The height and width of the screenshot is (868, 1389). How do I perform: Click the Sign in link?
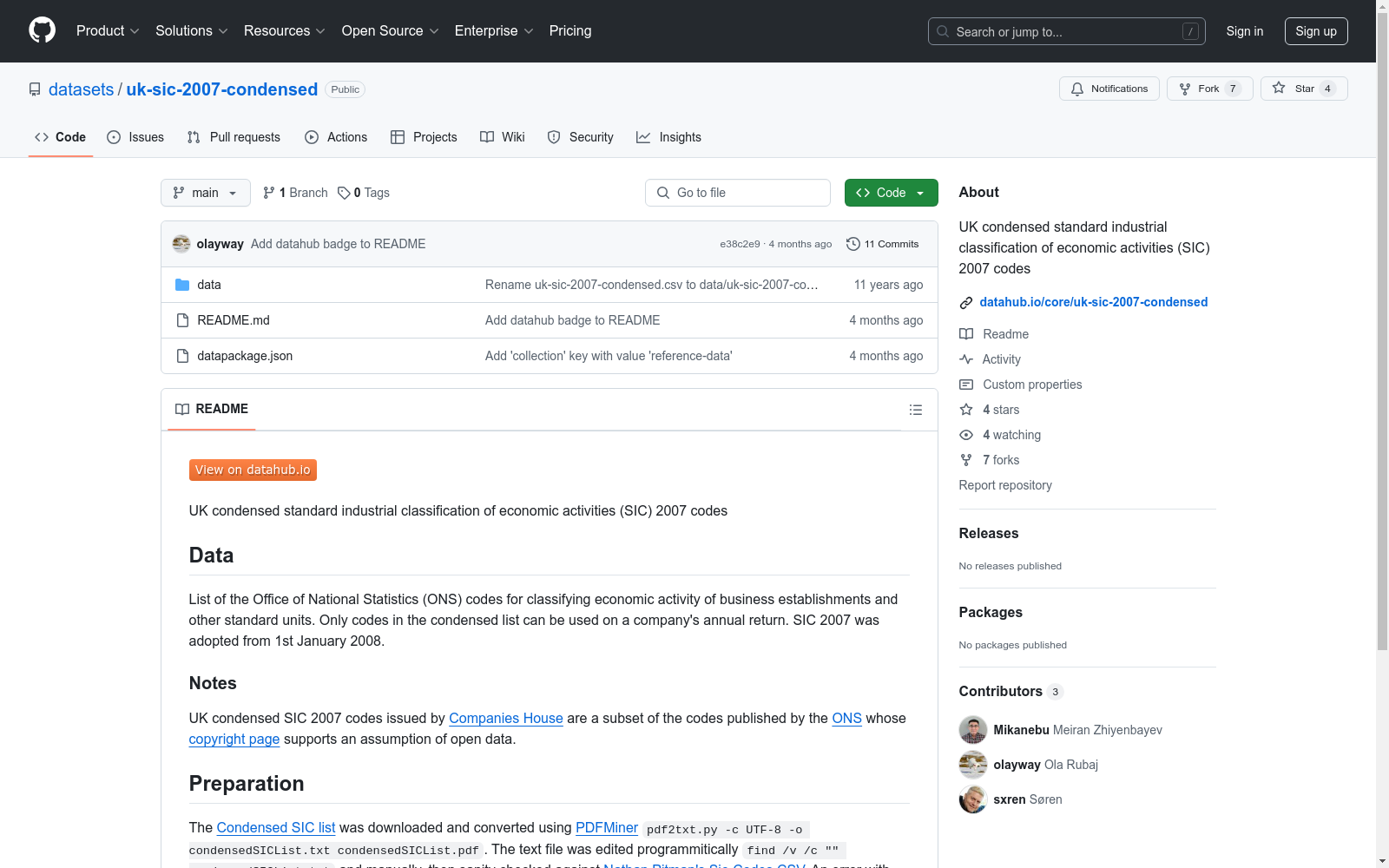(x=1245, y=31)
